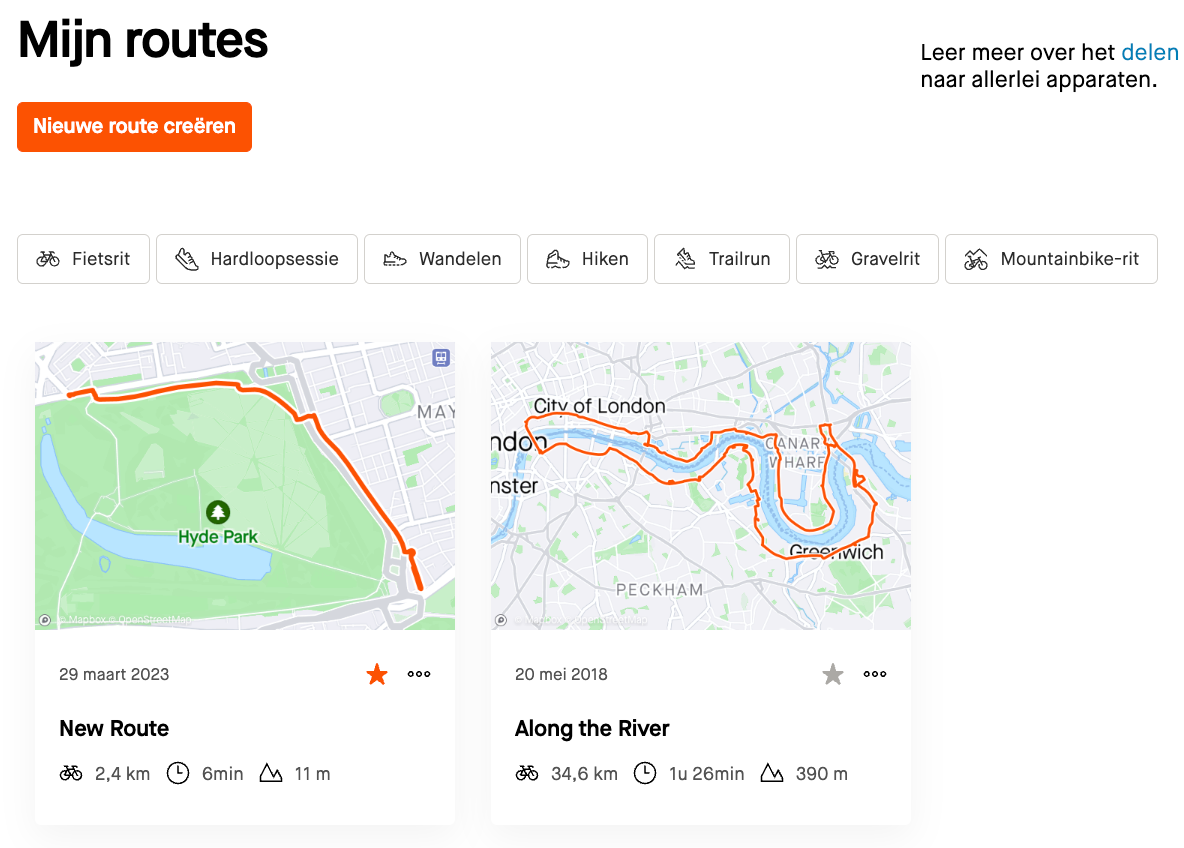Click Nieuwe route creëren button

point(134,127)
